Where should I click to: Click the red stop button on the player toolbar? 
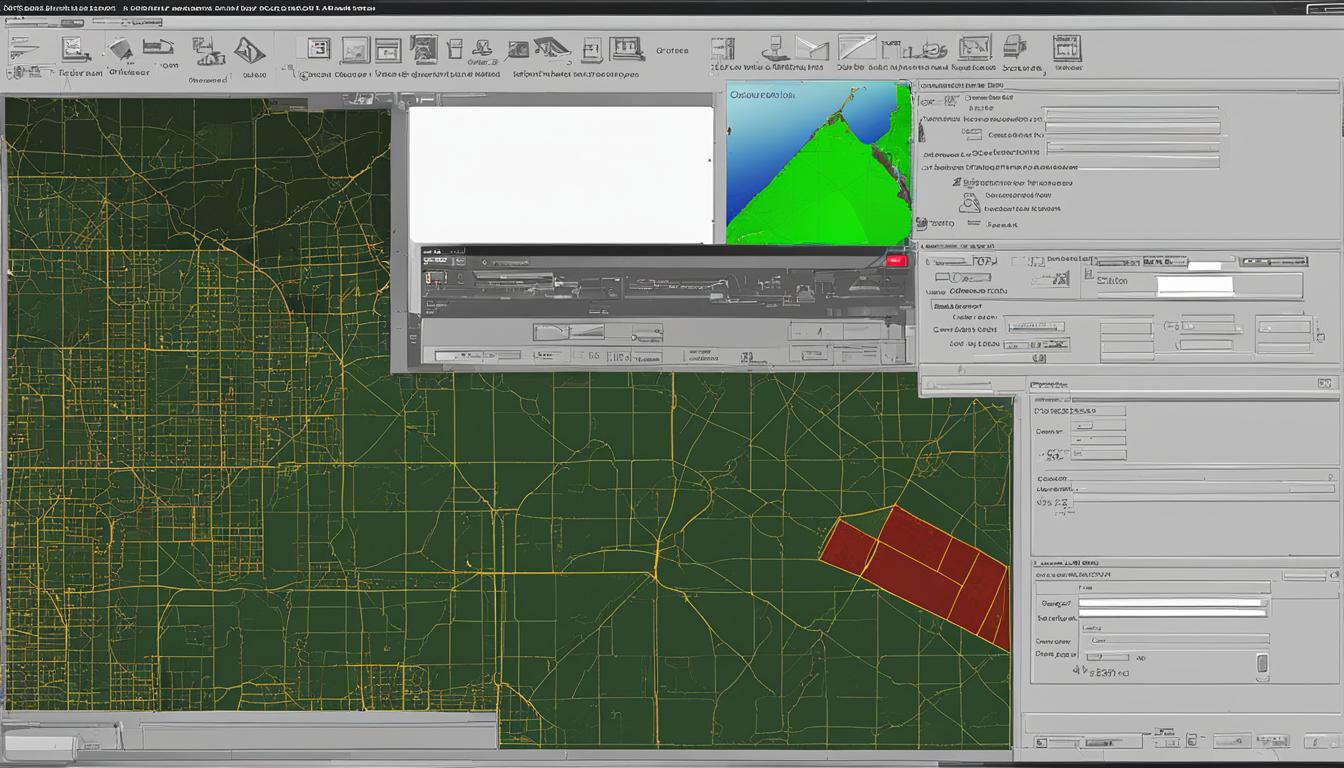click(x=897, y=258)
